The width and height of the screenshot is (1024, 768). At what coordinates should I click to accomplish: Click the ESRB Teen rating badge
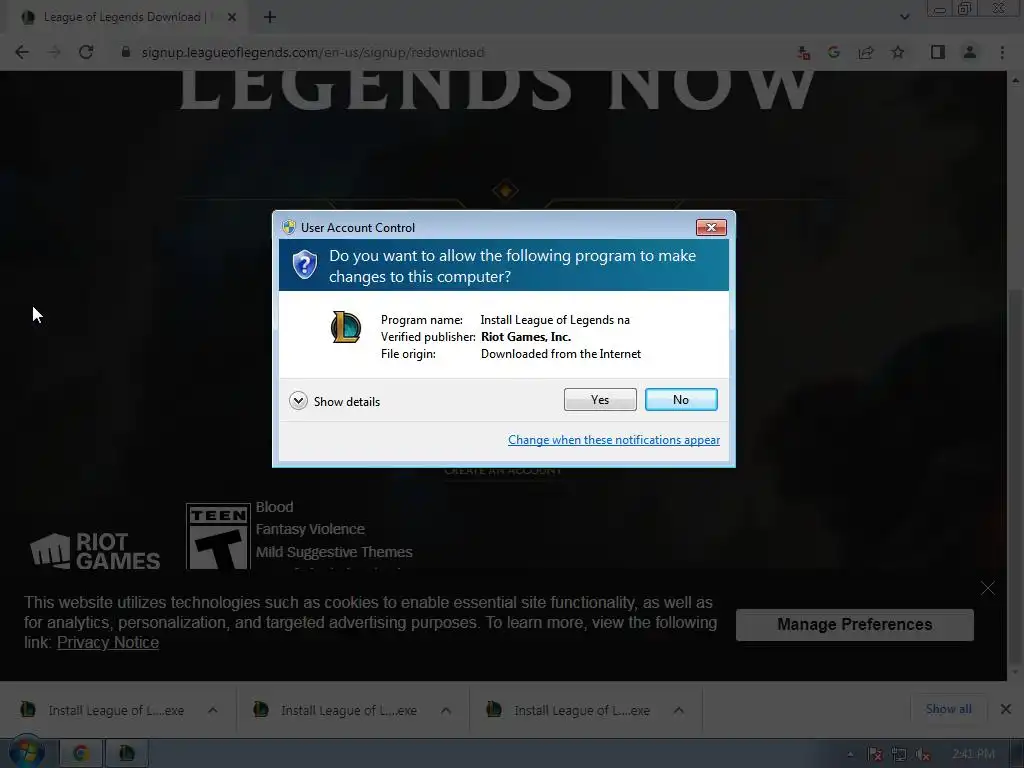pyautogui.click(x=218, y=536)
